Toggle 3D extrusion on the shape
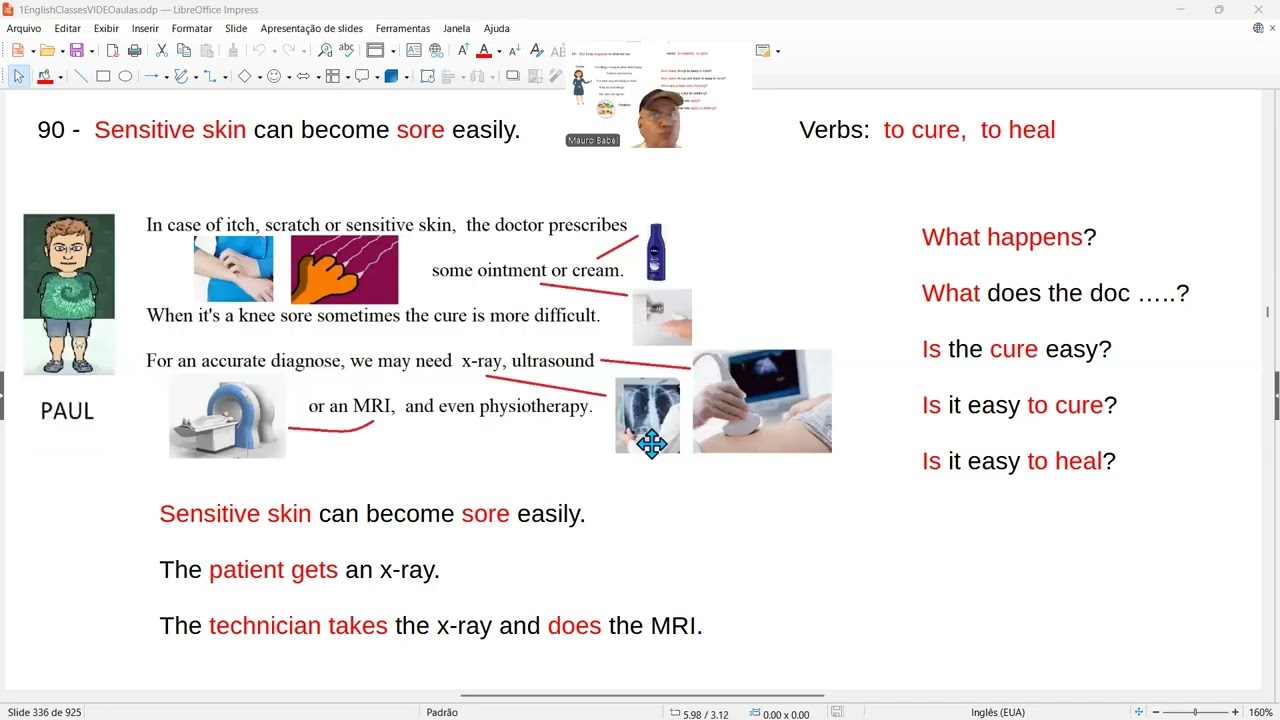 click(391, 76)
